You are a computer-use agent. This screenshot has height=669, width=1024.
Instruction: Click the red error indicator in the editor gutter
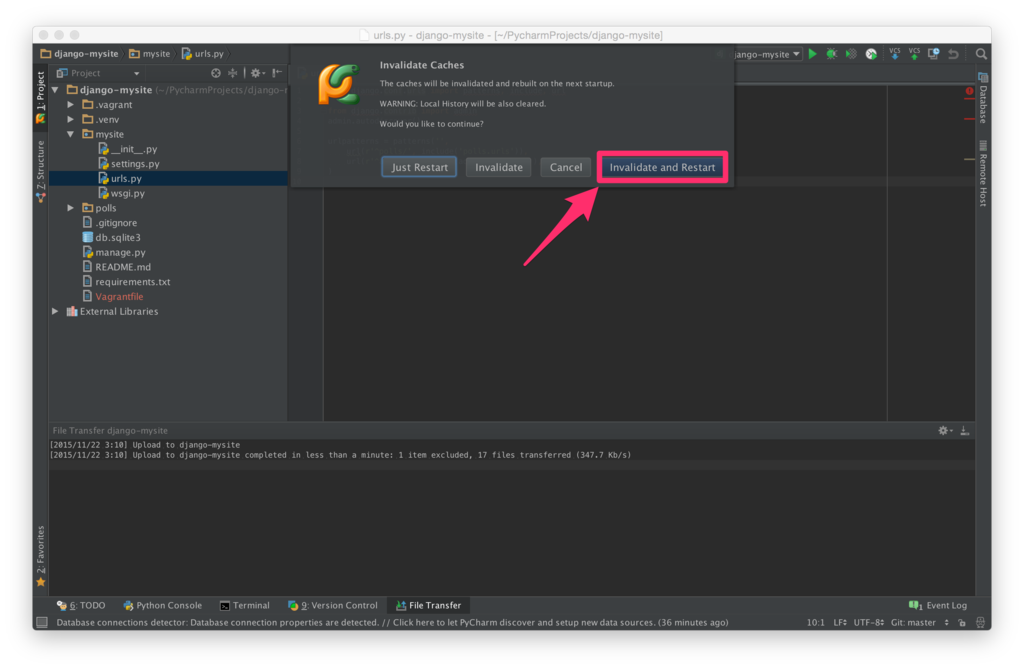point(969,91)
